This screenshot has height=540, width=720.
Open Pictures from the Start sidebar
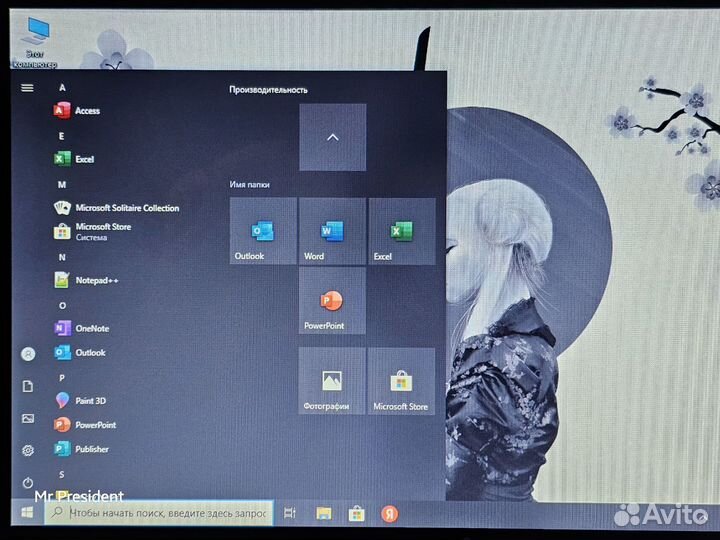(x=28, y=418)
